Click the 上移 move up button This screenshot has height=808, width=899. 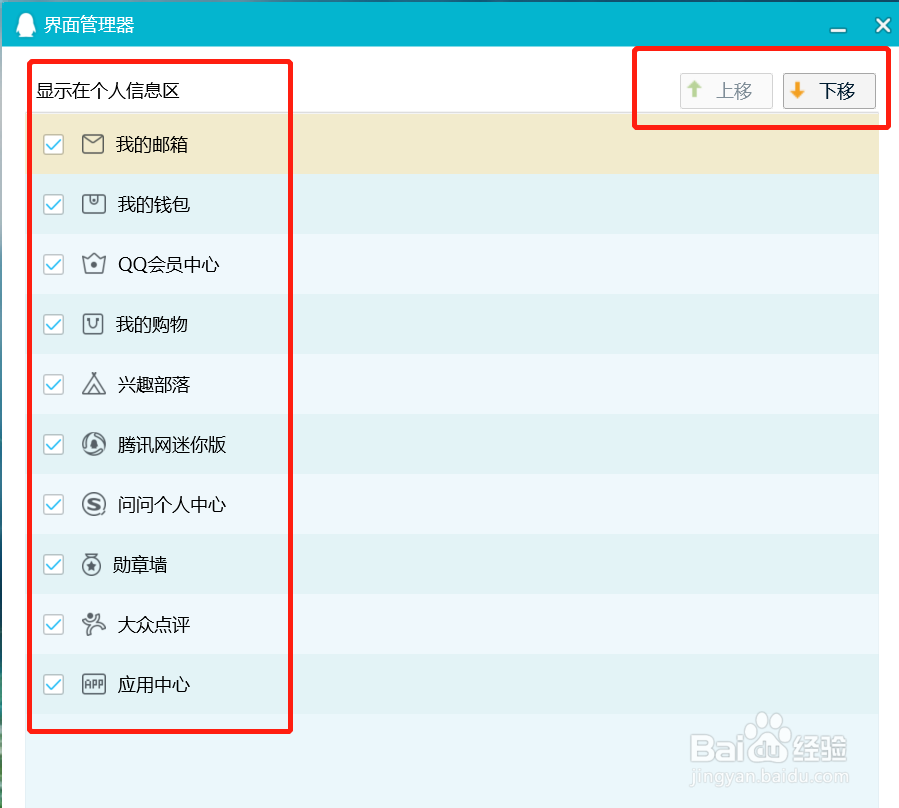726,91
